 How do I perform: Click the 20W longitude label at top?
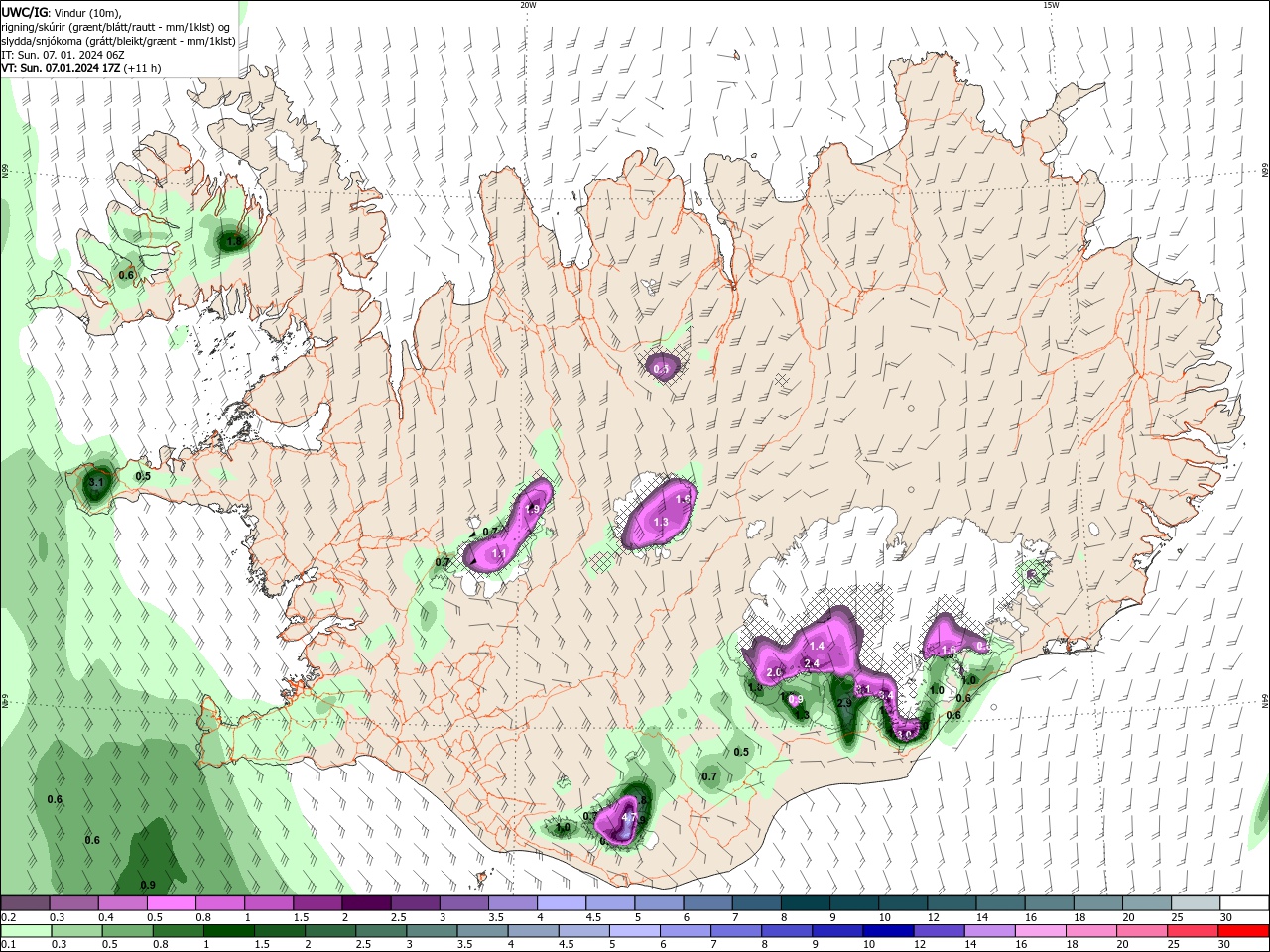pyautogui.click(x=528, y=5)
